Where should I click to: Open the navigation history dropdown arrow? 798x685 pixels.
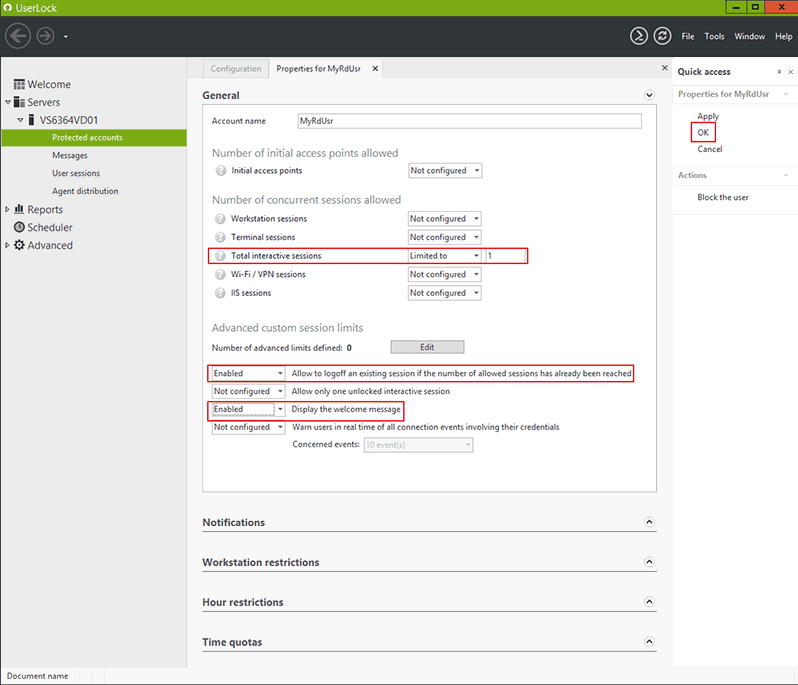66,37
